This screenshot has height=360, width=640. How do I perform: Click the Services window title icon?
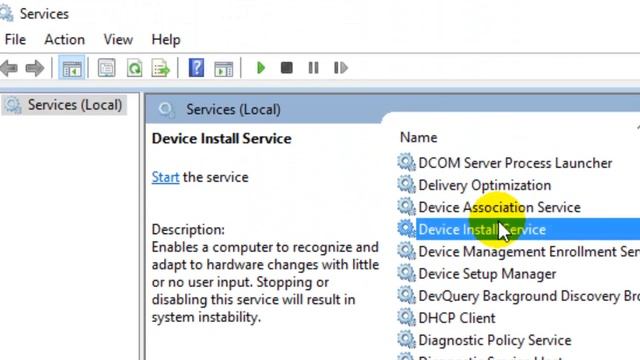(x=6, y=13)
